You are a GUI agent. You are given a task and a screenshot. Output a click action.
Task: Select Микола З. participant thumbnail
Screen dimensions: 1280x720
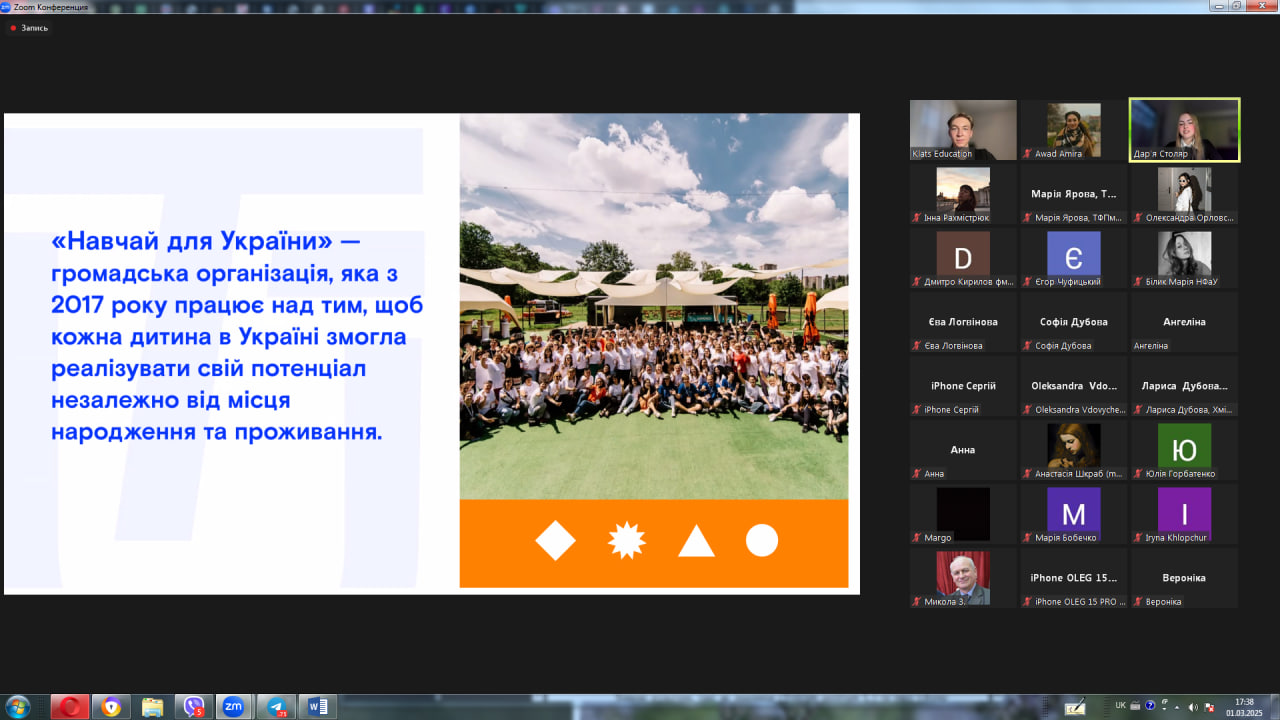(x=963, y=578)
